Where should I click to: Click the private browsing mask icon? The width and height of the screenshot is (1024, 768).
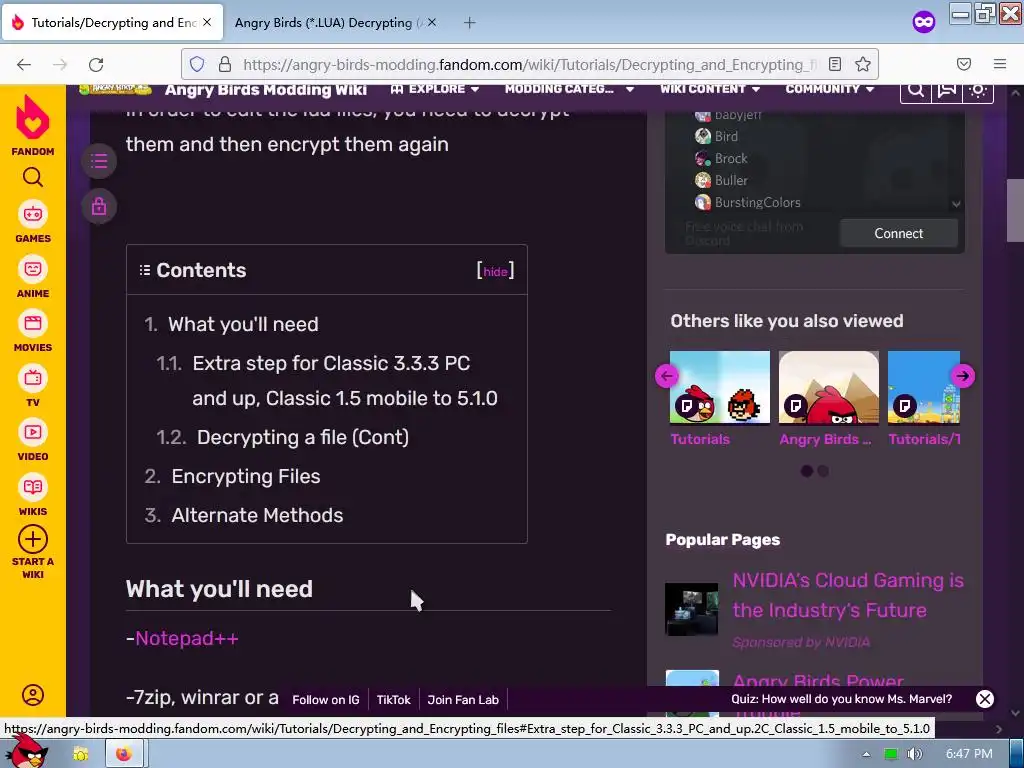point(923,22)
